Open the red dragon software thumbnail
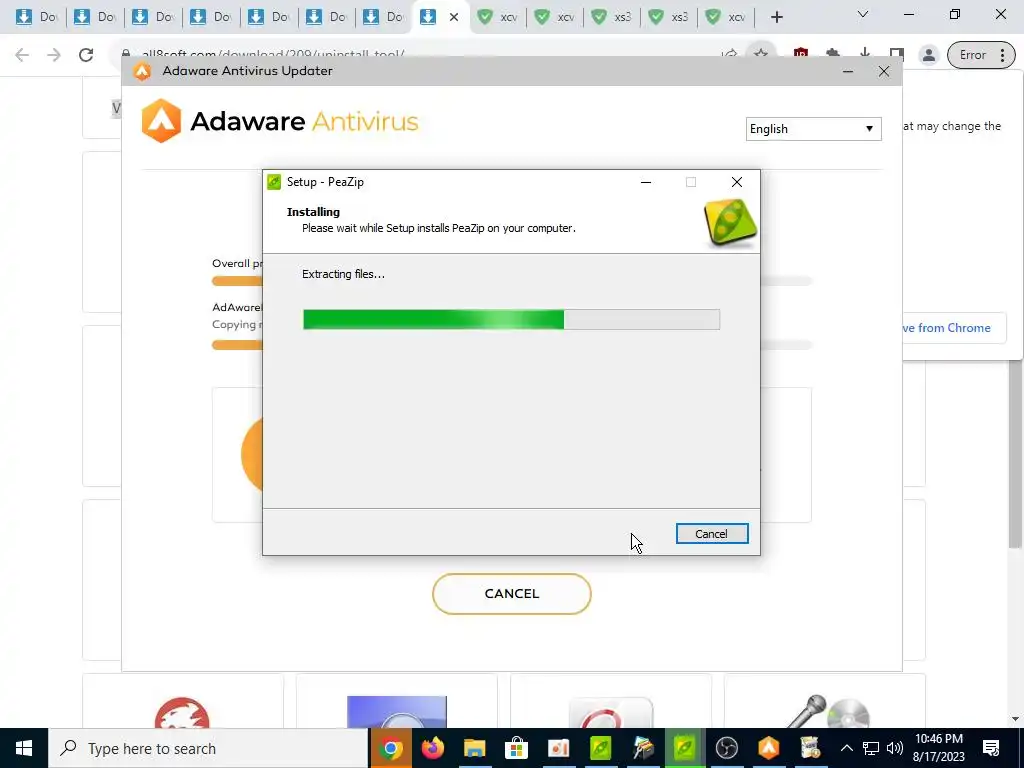 point(182,713)
